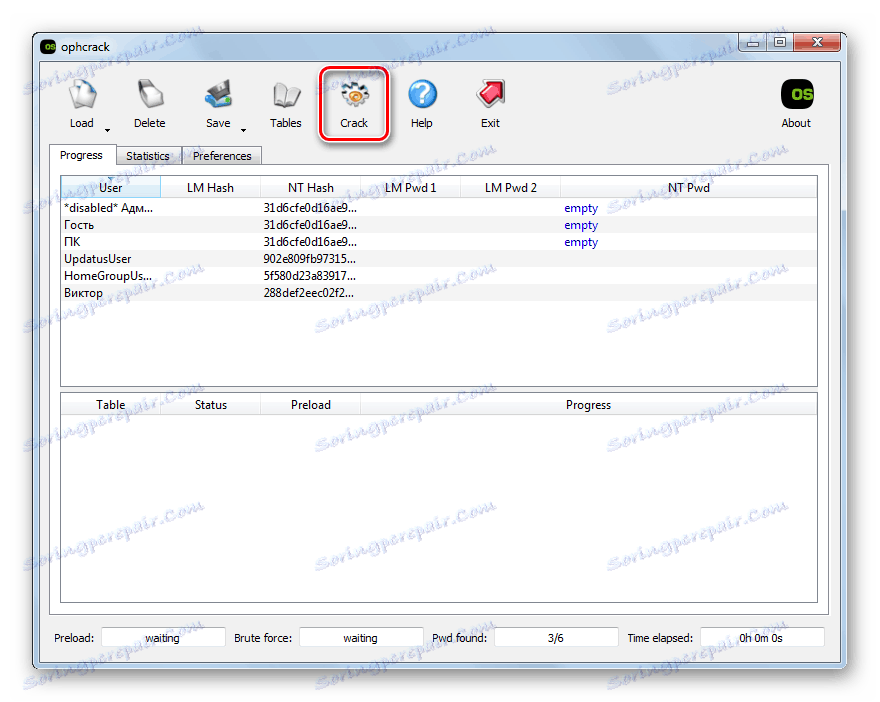Click the Delete toolbar icon
Image resolution: width=880 pixels, height=702 pixels.
(x=150, y=94)
